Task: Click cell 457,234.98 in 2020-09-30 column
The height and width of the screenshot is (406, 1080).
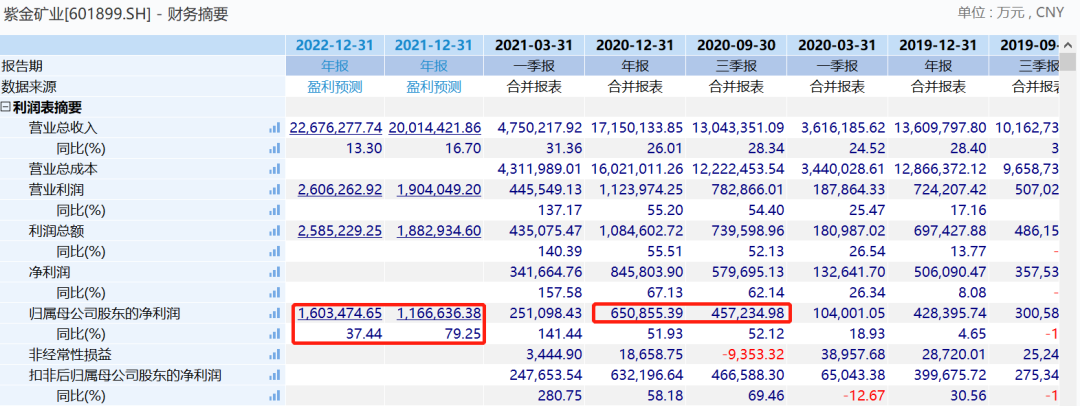Action: [747, 314]
